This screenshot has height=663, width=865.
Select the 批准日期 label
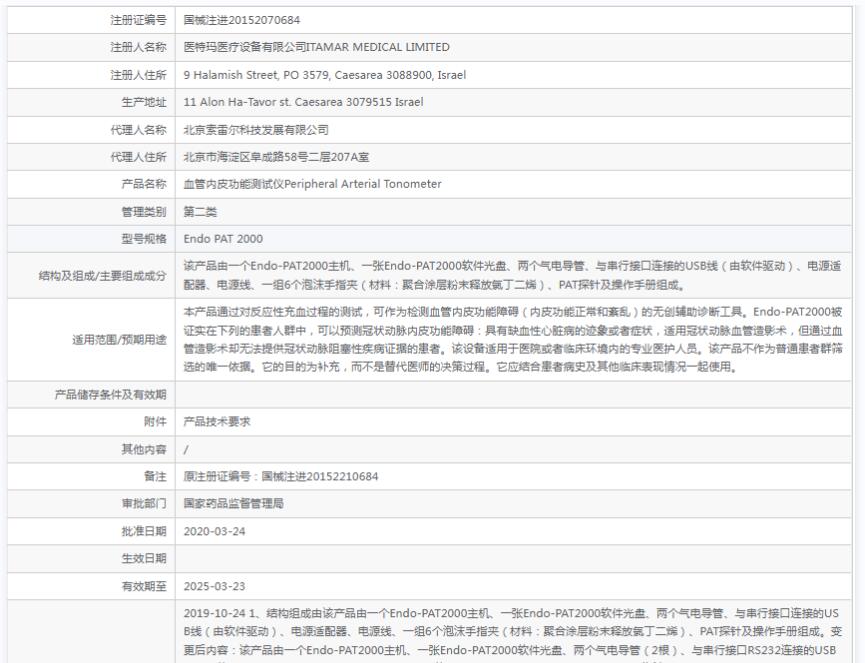[x=143, y=531]
